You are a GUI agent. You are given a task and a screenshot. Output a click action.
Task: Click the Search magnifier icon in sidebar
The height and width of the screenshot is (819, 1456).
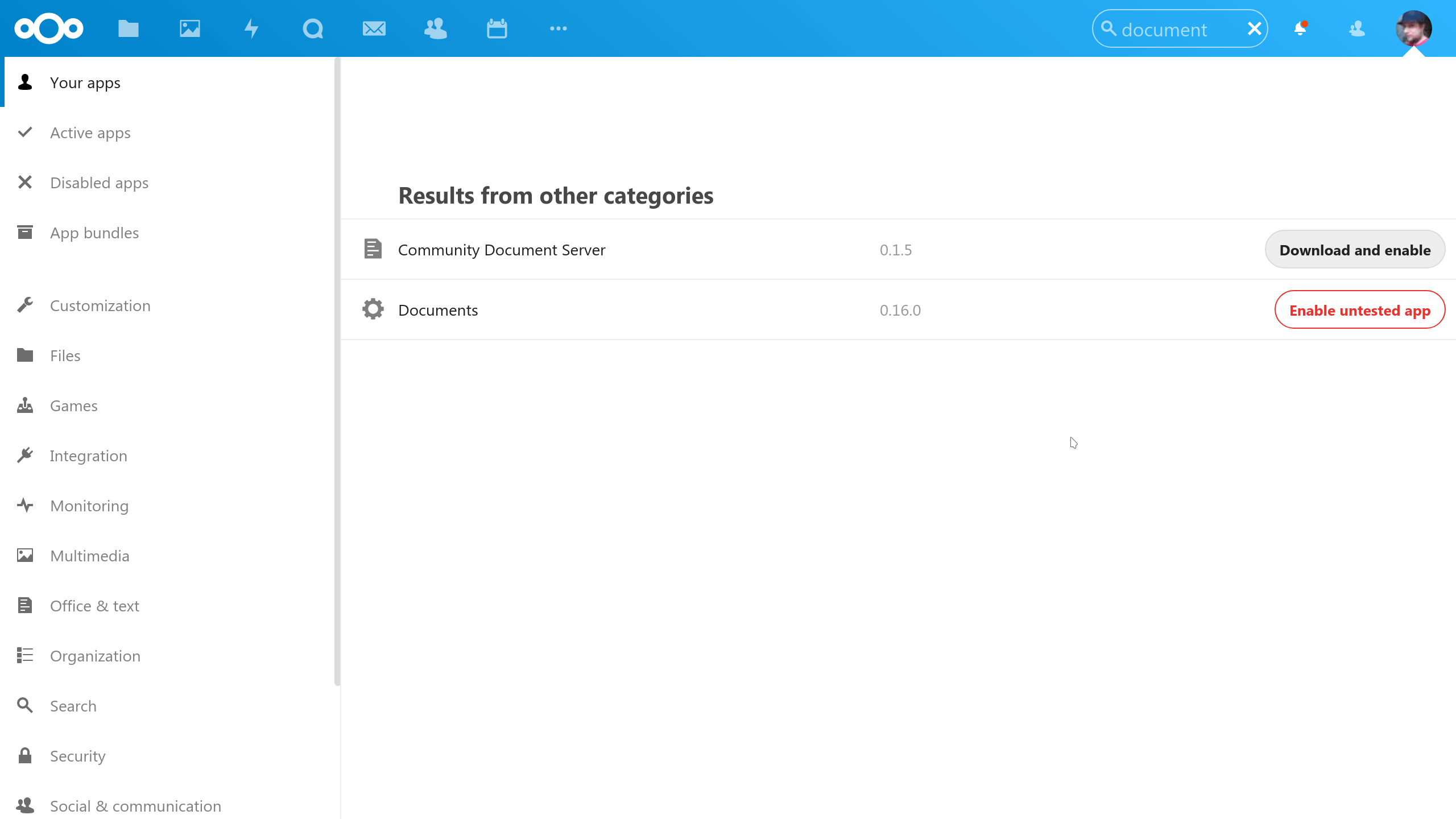(25, 705)
